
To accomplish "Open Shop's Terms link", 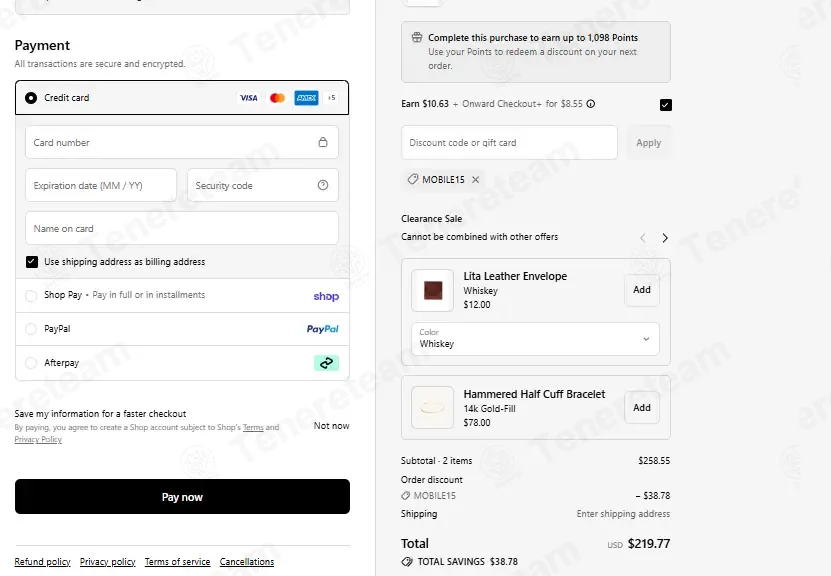I will (x=253, y=427).
